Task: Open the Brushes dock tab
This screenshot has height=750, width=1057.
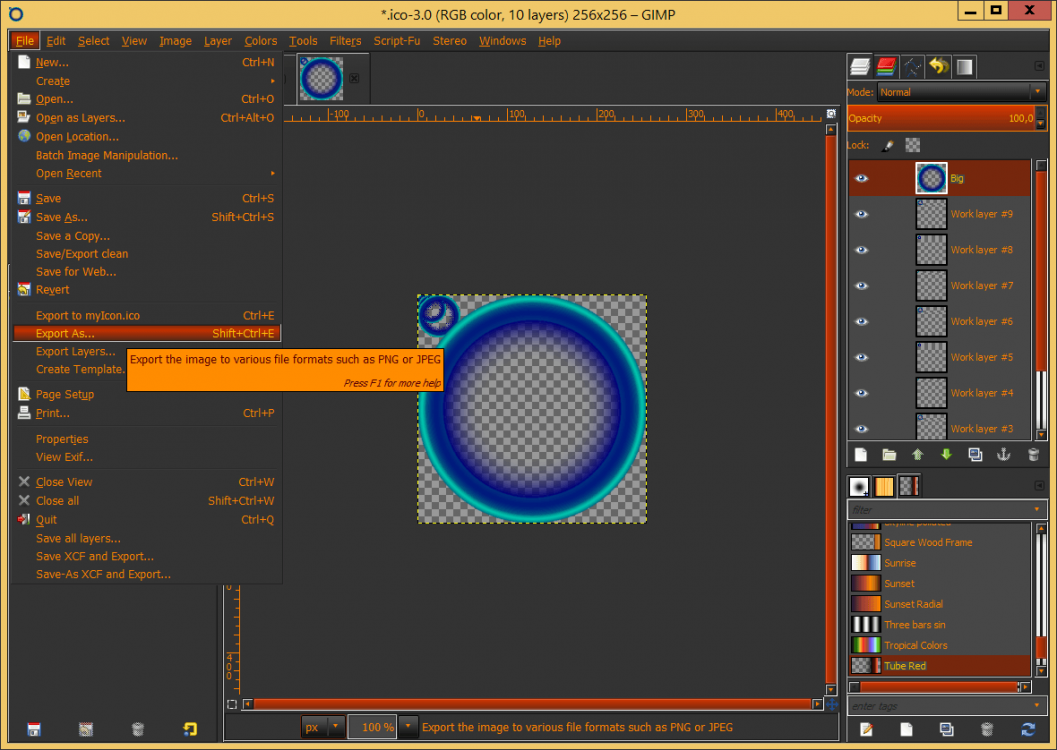Action: [859, 486]
